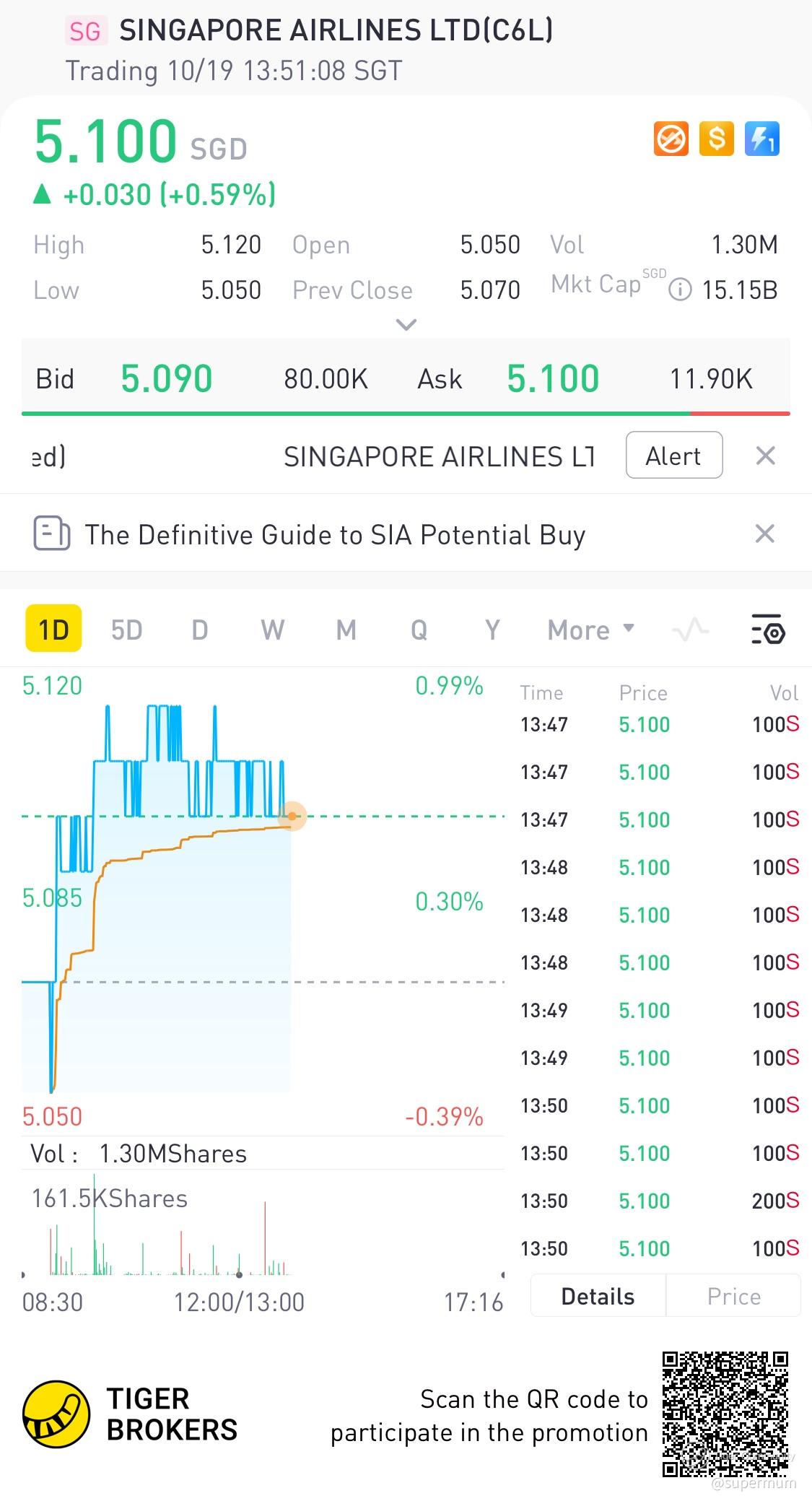Image resolution: width=812 pixels, height=1501 pixels.
Task: Switch to the Price tab
Action: click(x=733, y=1297)
